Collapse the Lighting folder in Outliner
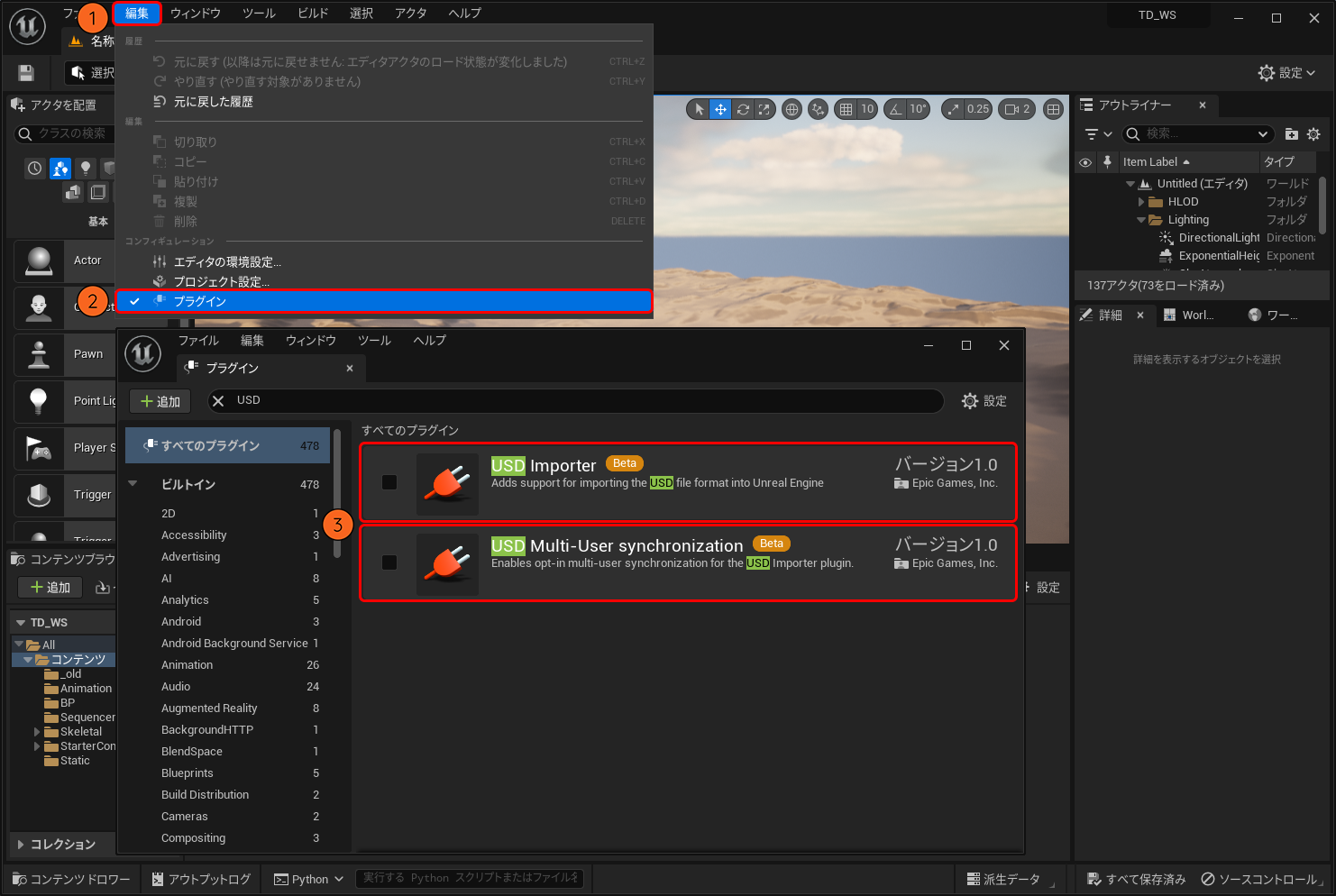 point(1141,220)
